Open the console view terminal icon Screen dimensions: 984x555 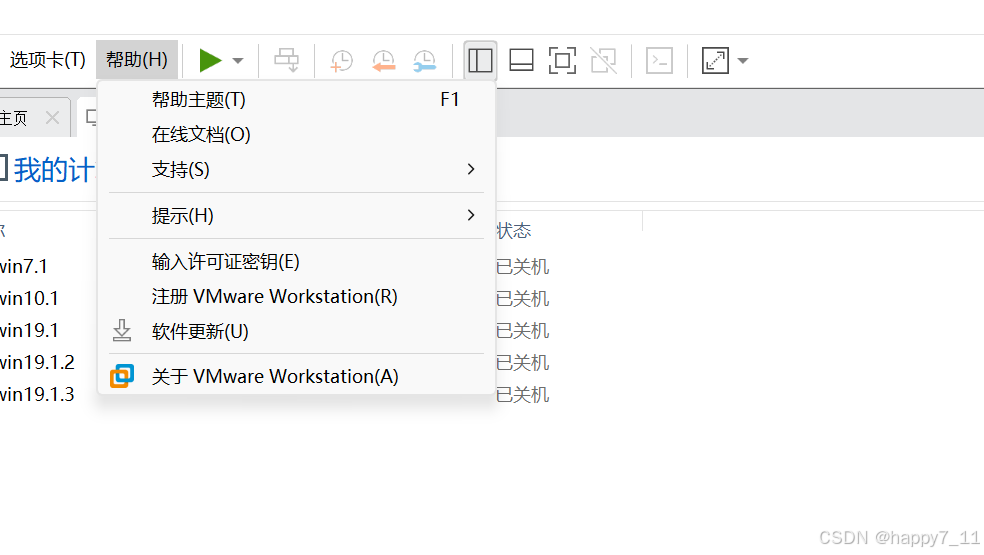pyautogui.click(x=660, y=60)
